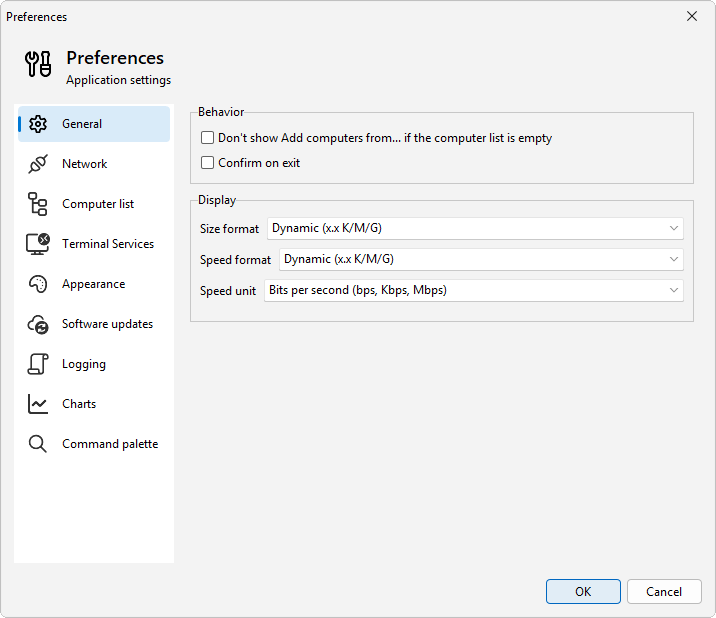Screen dimensions: 716x618
Task: Open the Size format dropdown
Action: click(475, 228)
